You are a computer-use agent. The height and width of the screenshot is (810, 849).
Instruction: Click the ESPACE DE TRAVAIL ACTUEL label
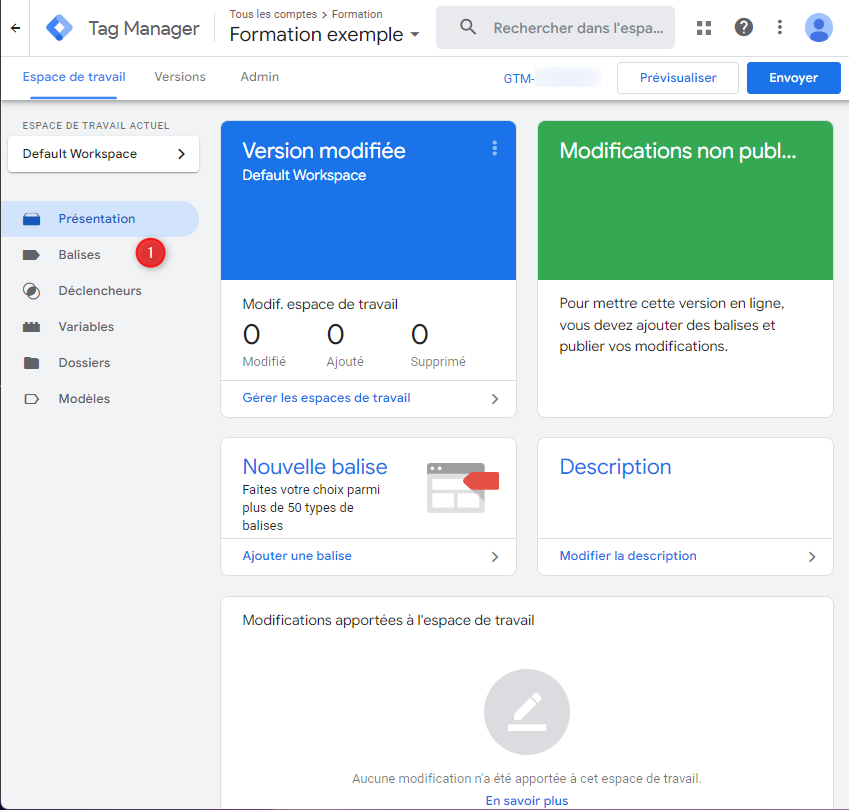coord(96,126)
